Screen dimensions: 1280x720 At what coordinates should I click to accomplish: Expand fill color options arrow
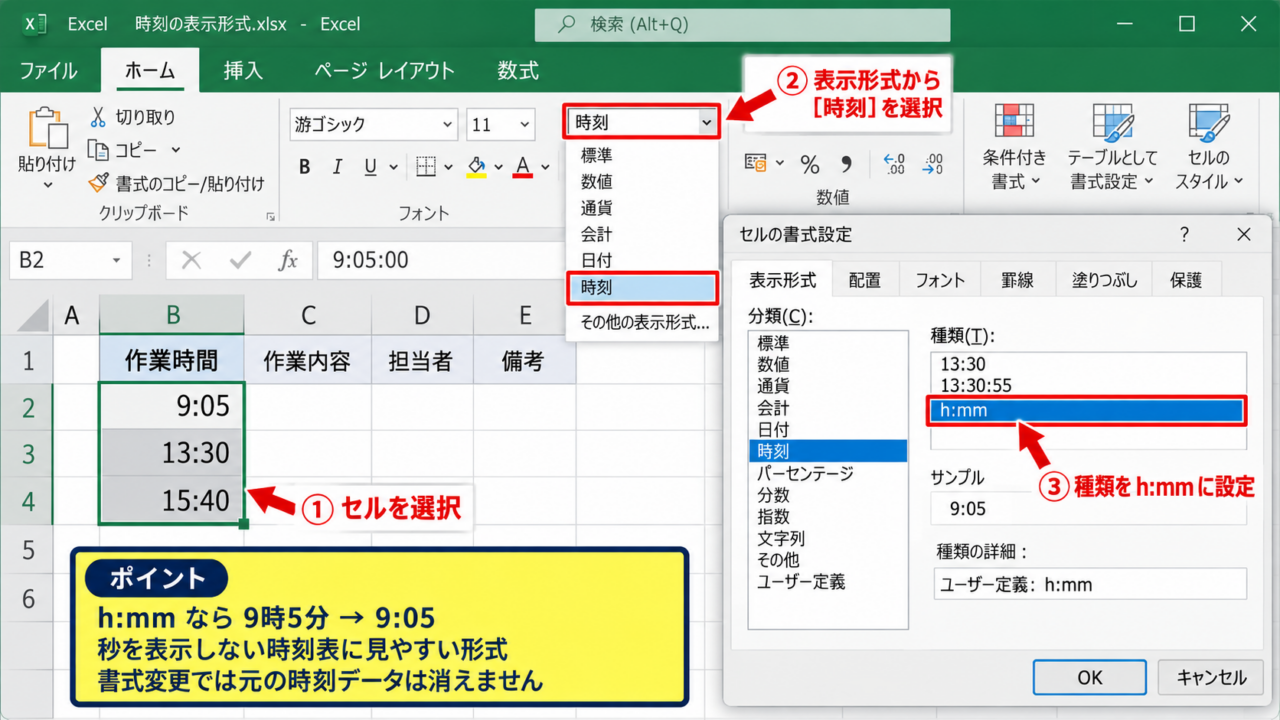pyautogui.click(x=499, y=167)
